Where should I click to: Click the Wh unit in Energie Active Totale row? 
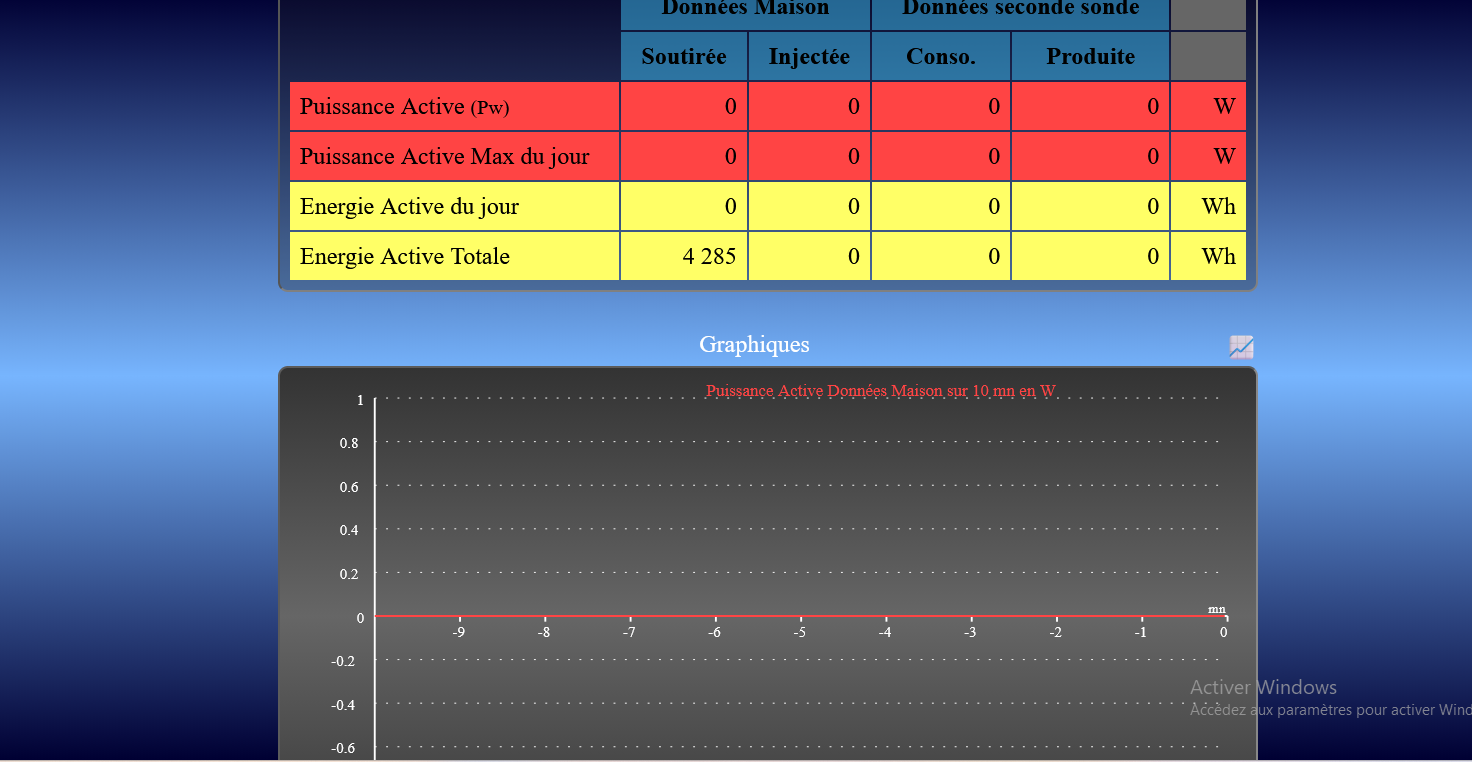tap(1218, 257)
